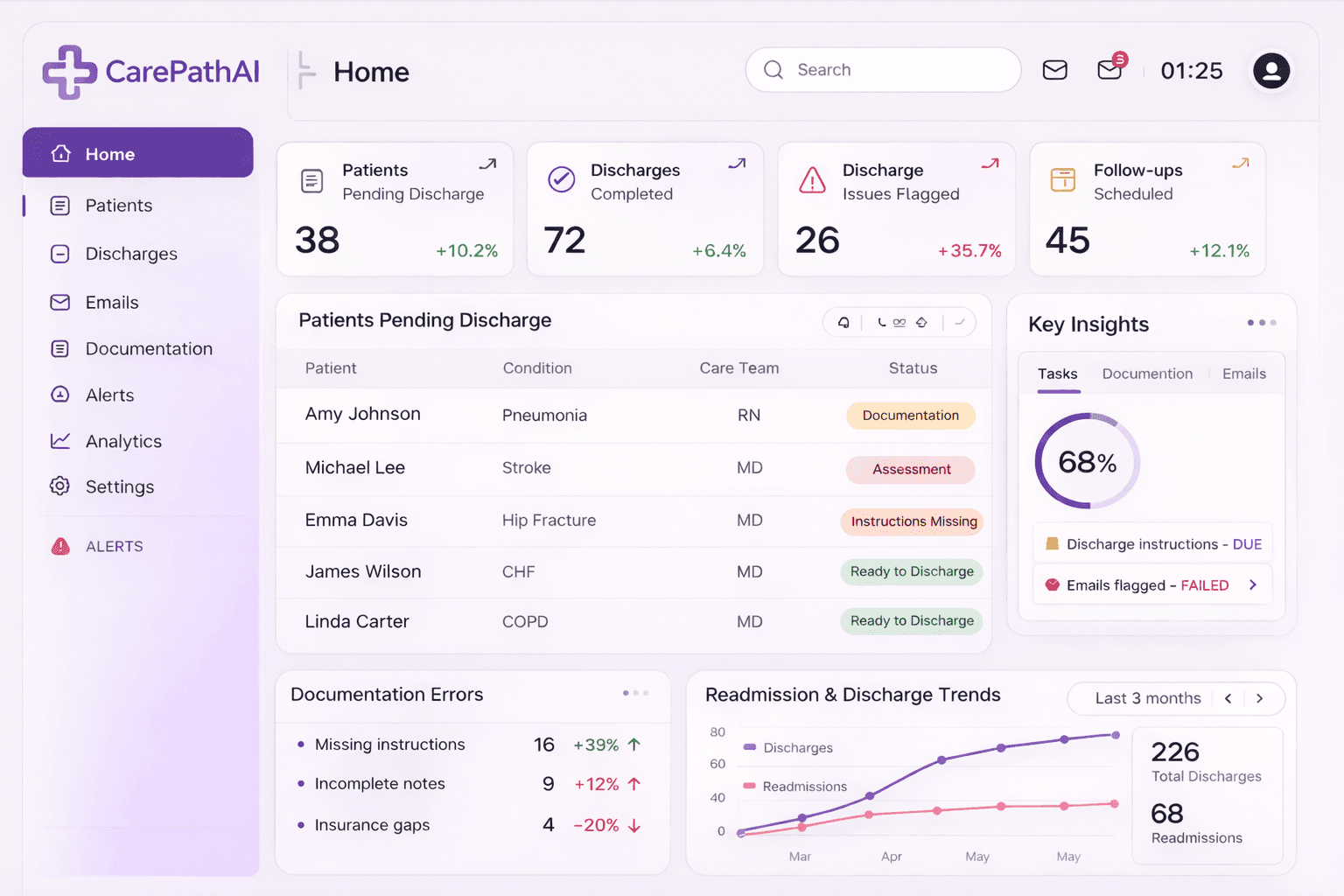Click the 68% progress ring
1344x896 pixels.
pyautogui.click(x=1087, y=461)
